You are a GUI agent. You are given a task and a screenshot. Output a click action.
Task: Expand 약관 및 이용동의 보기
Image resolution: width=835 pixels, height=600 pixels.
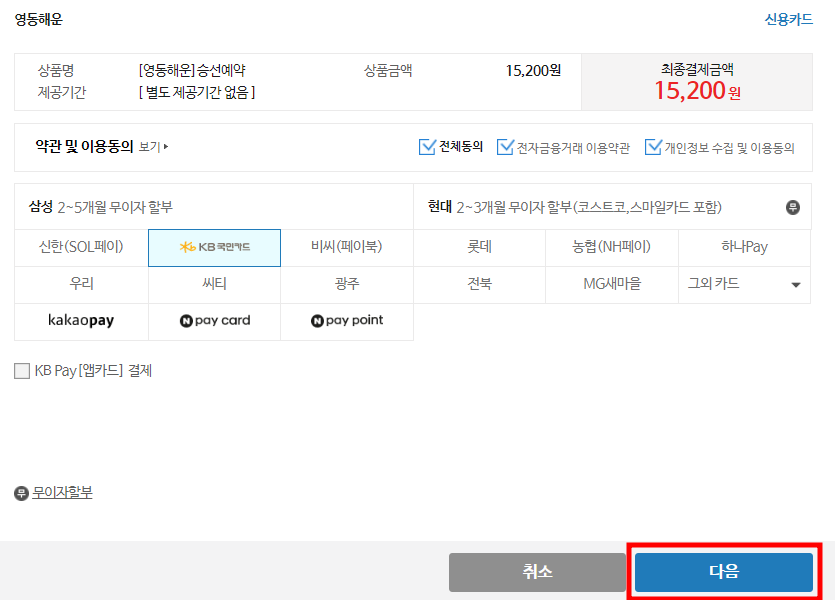pos(153,146)
